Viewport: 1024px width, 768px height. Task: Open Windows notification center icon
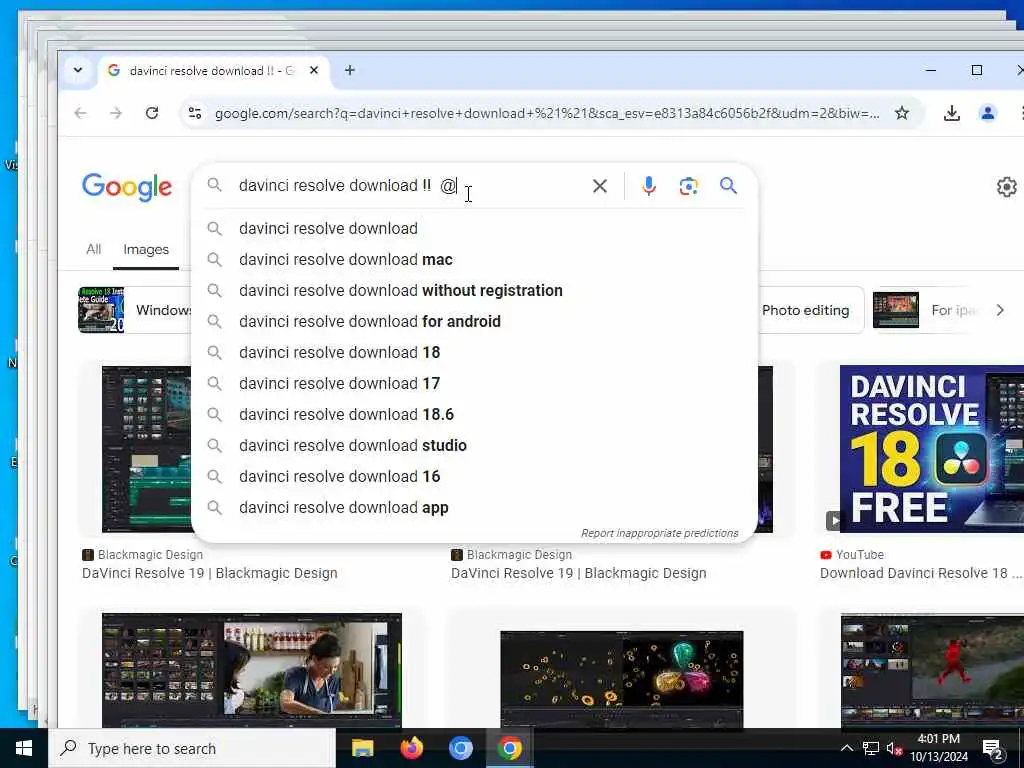pyautogui.click(x=993, y=749)
